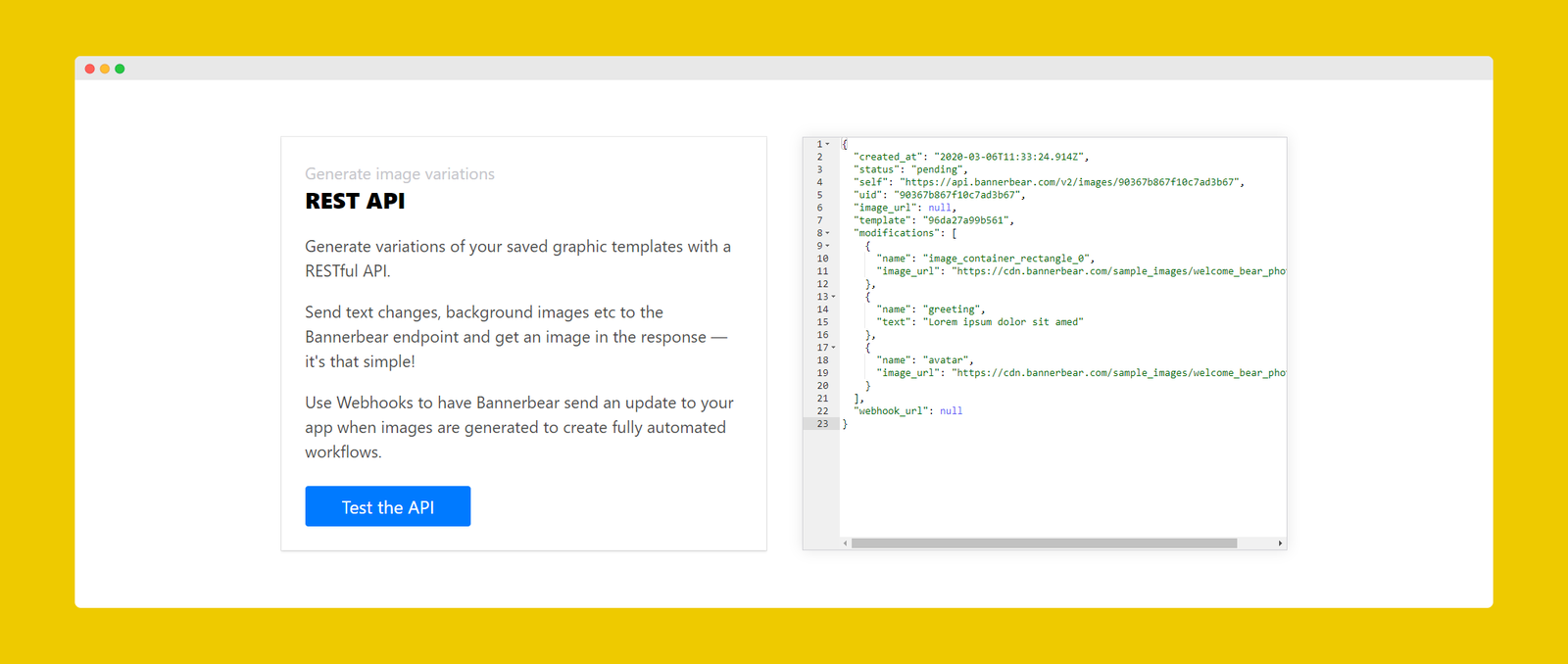This screenshot has width=1568, height=664.
Task: Click the 'Generate image variations' subtitle
Action: click(x=400, y=173)
